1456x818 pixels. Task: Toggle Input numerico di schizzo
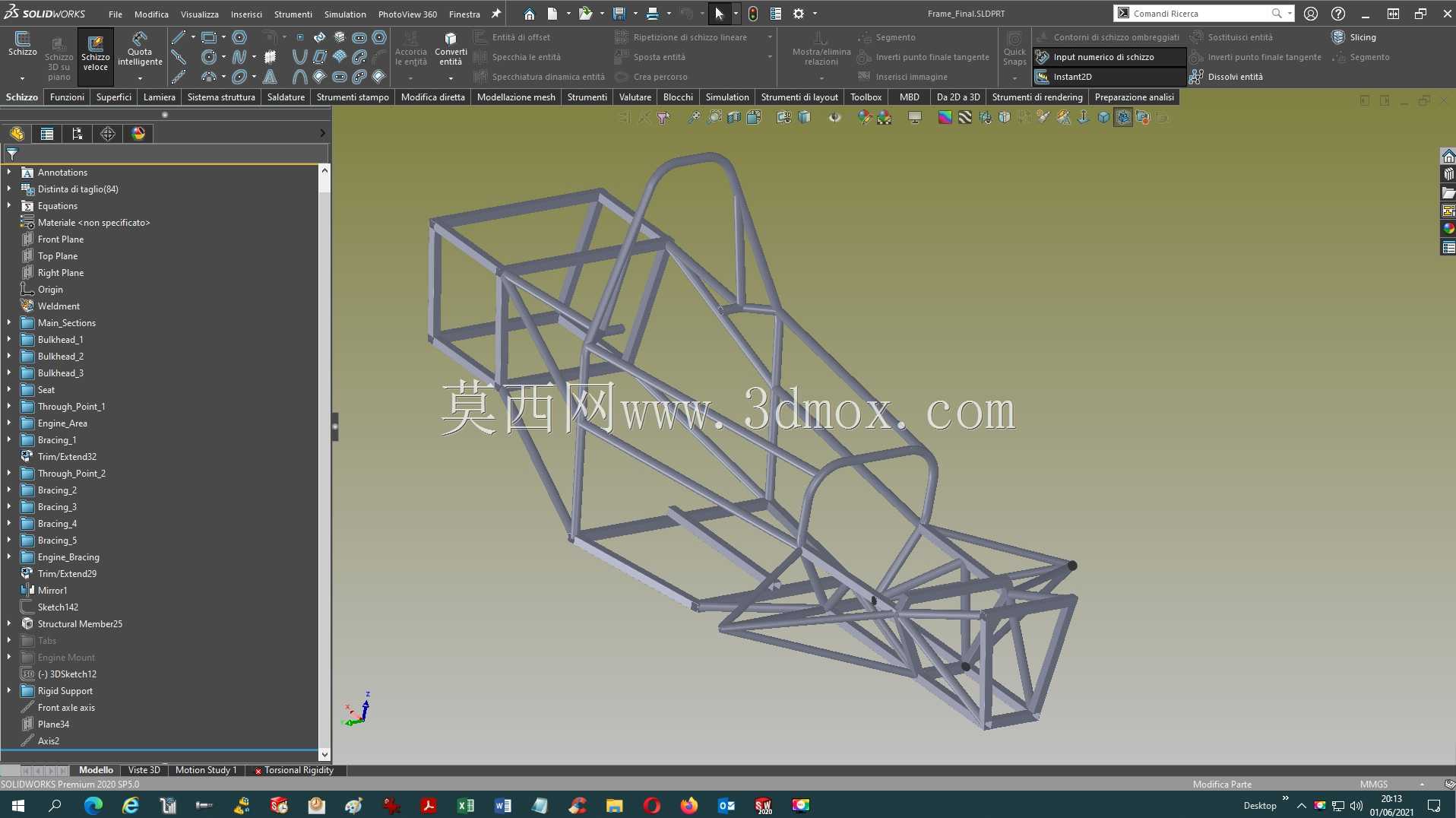click(1109, 57)
